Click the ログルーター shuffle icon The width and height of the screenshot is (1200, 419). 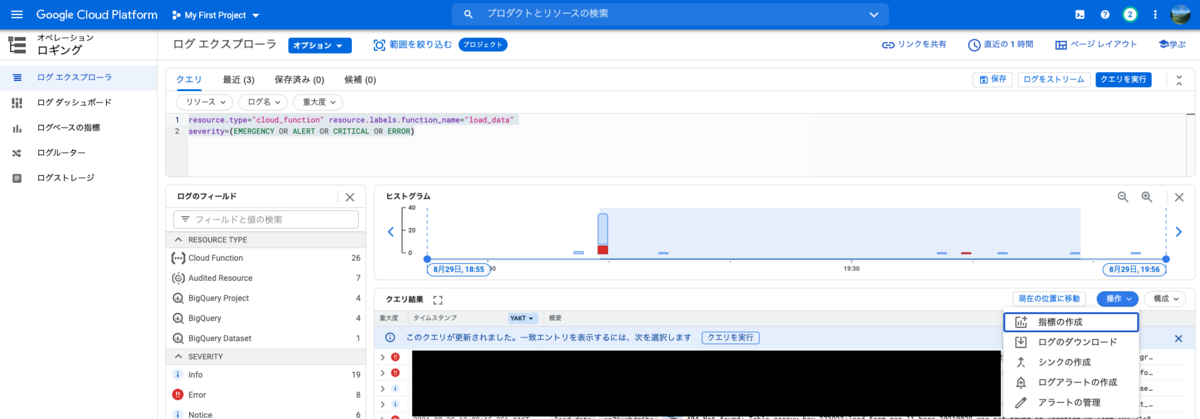click(x=16, y=153)
